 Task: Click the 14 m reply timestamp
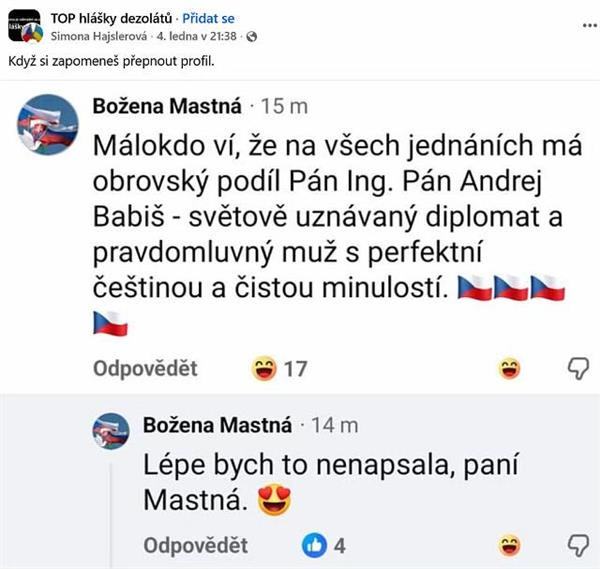click(x=335, y=425)
